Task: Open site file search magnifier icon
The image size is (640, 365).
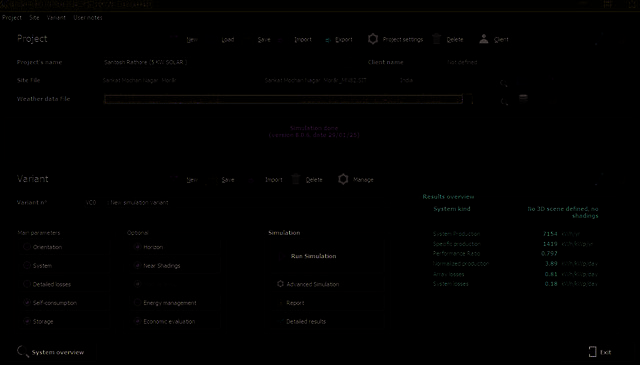Action: [504, 83]
